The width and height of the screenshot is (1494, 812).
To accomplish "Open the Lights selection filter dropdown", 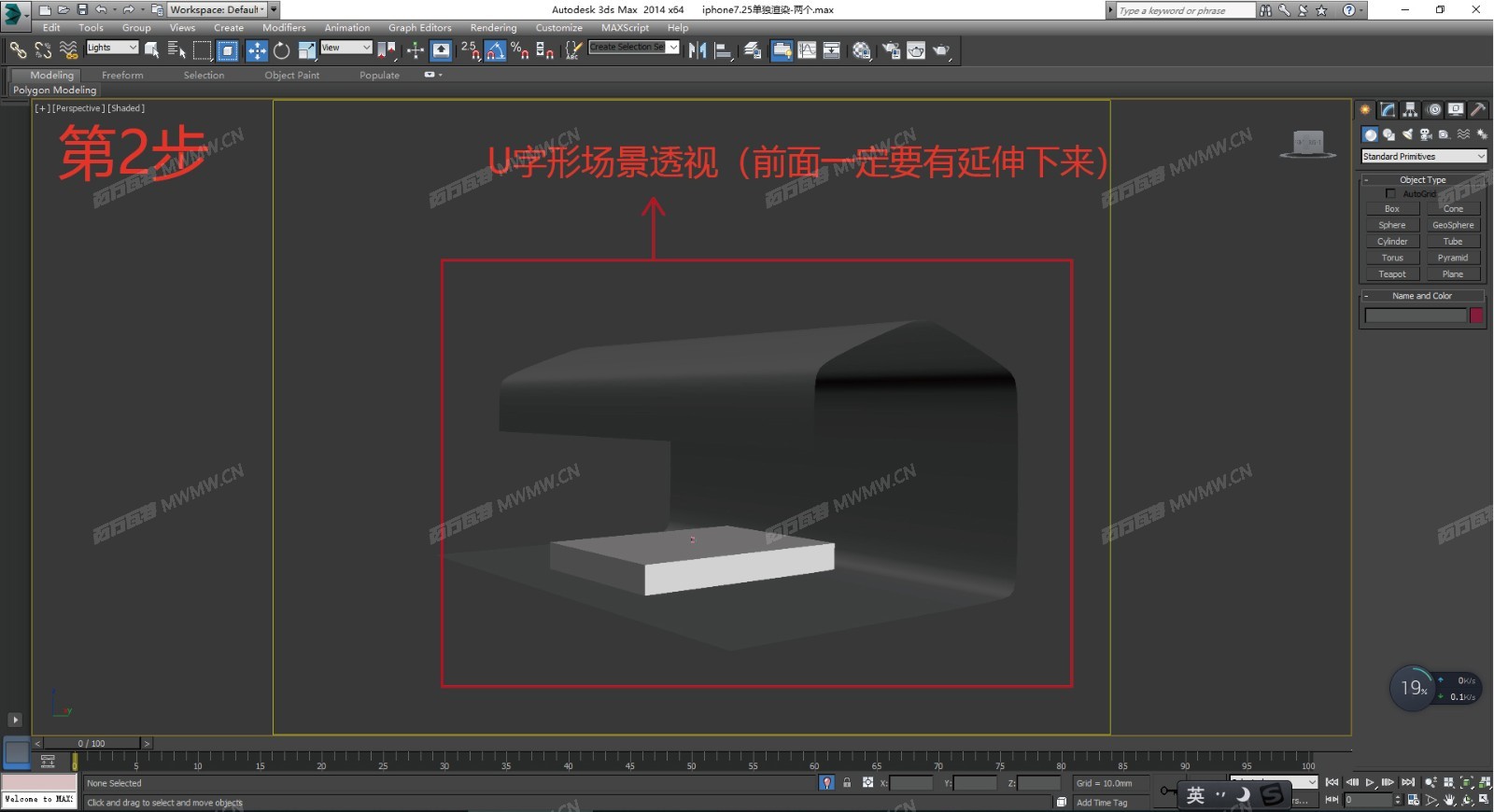I will [x=112, y=48].
